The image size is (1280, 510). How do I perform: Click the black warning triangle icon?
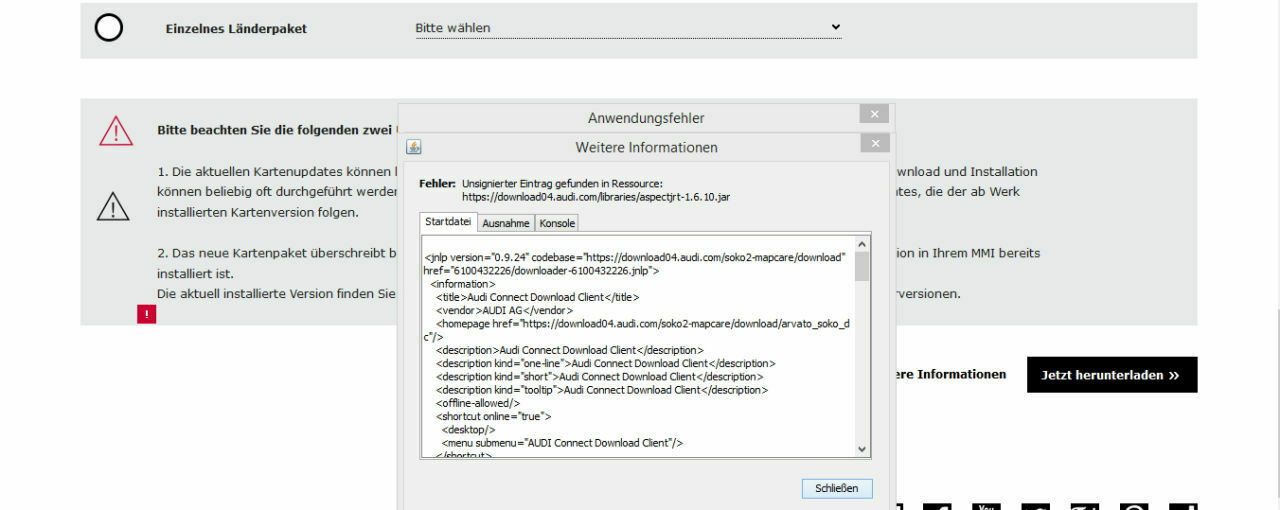click(113, 205)
